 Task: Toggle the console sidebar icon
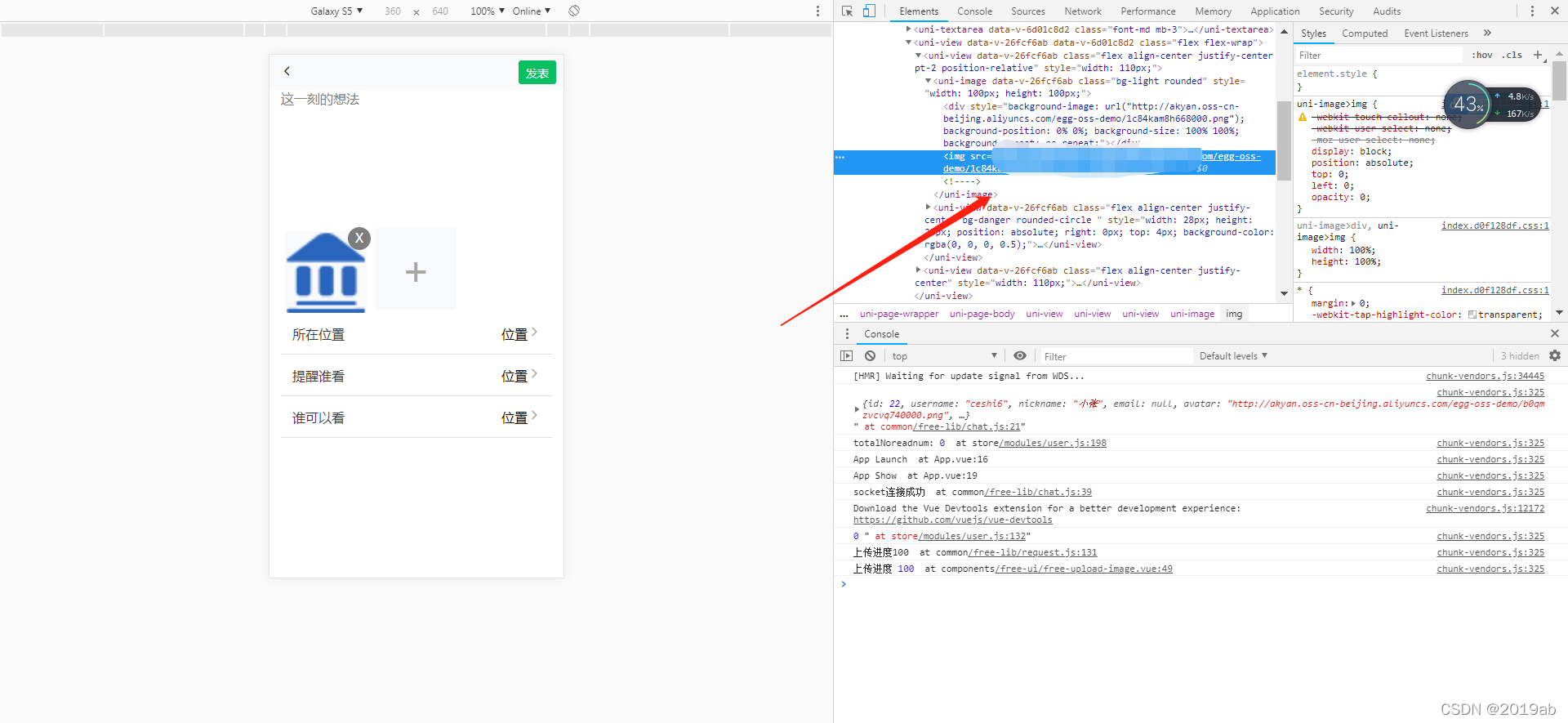(846, 356)
